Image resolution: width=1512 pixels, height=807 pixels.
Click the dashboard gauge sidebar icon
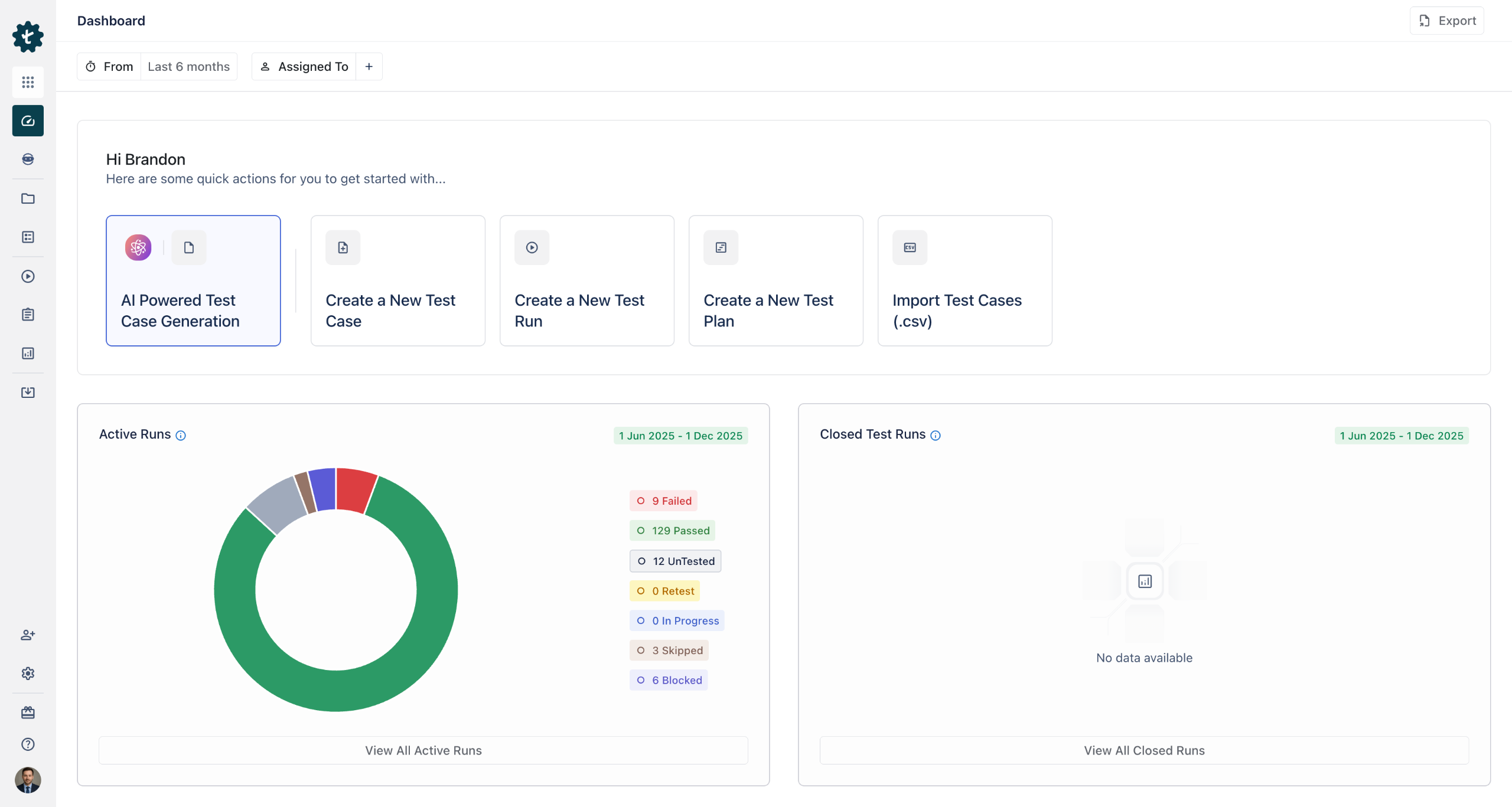coord(28,121)
